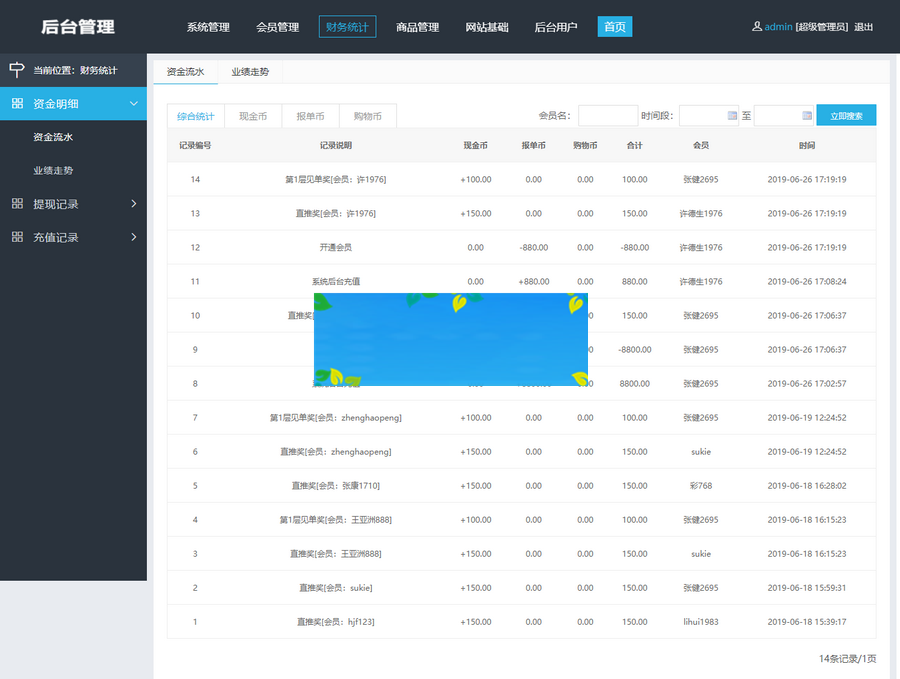Select 业绩走势 in the left sidebar
This screenshot has width=900, height=679.
pos(53,170)
